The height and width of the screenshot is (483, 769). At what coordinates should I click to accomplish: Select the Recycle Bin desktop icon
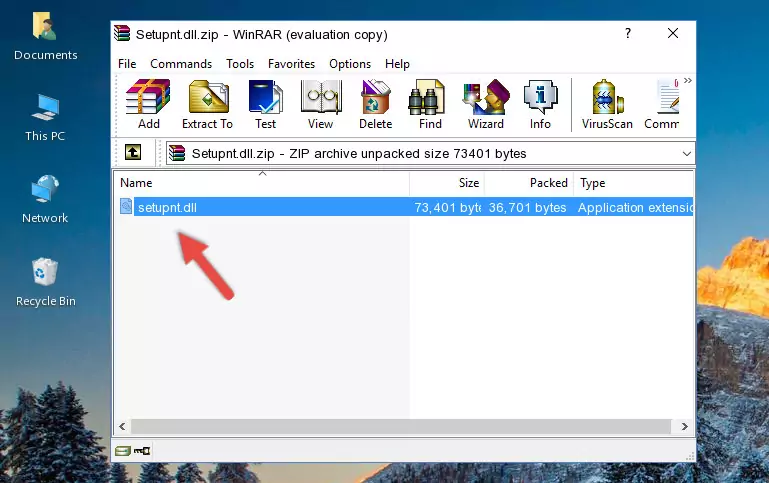click(x=46, y=282)
